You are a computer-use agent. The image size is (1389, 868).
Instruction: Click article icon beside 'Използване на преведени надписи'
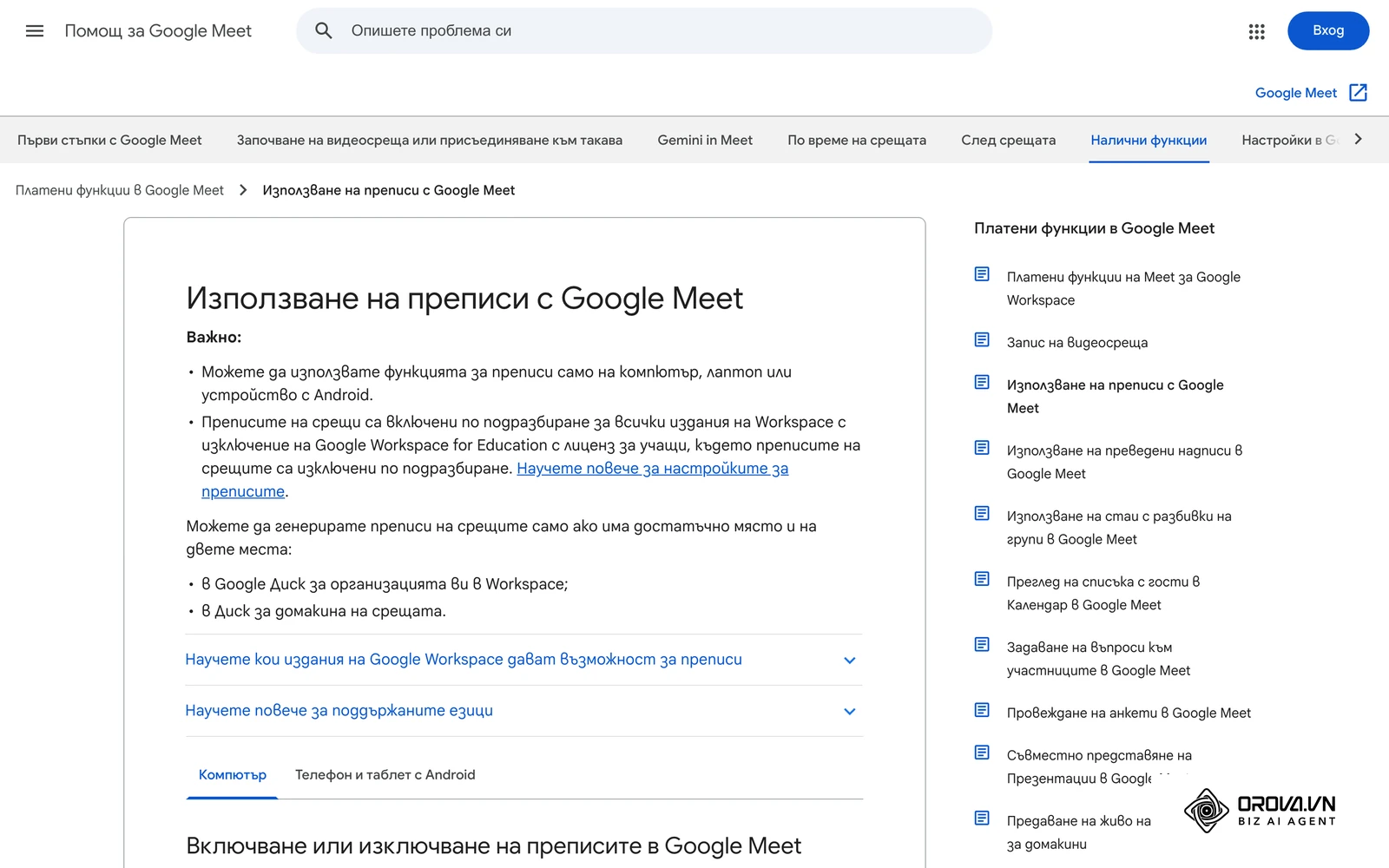[x=982, y=448]
